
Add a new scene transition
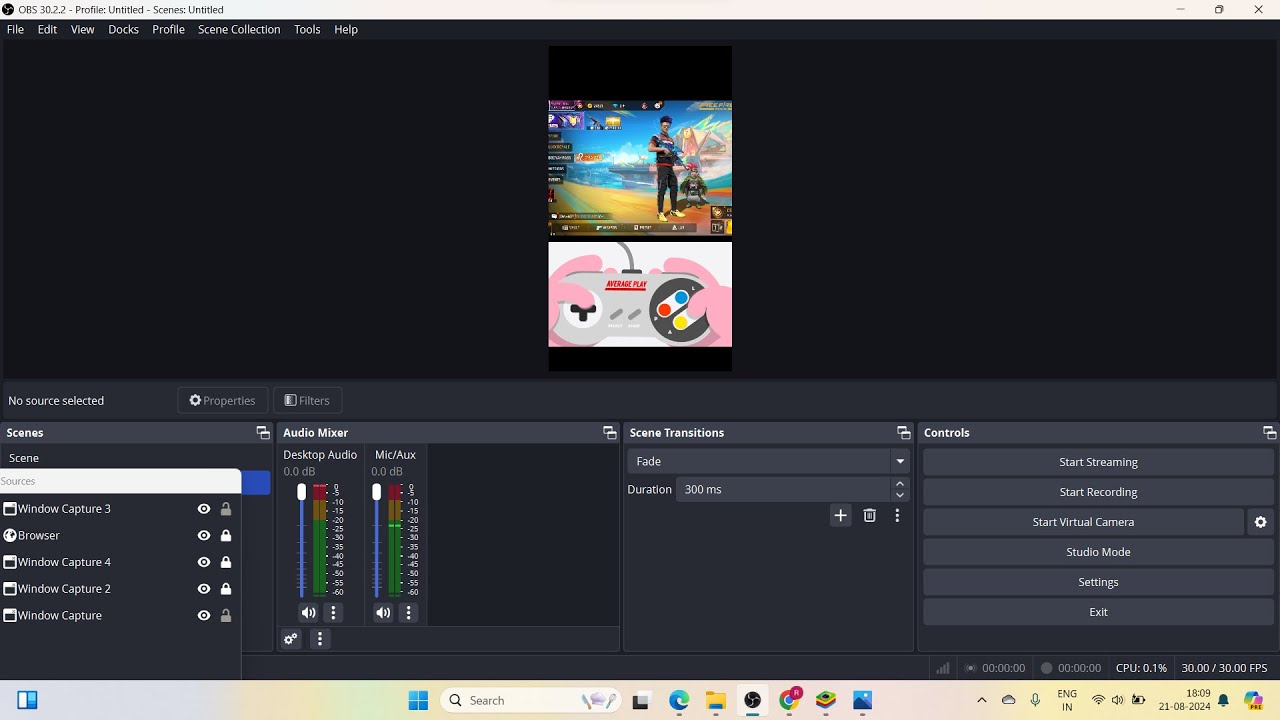[841, 516]
